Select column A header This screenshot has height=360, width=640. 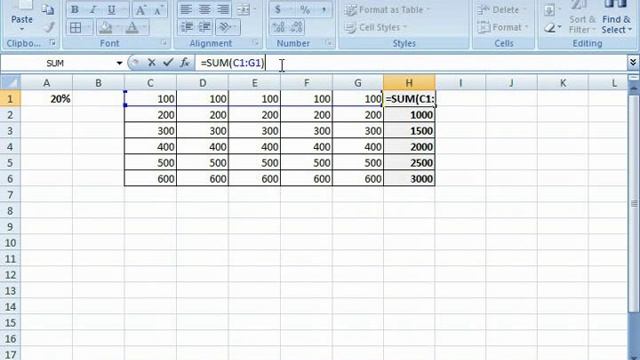[47, 83]
